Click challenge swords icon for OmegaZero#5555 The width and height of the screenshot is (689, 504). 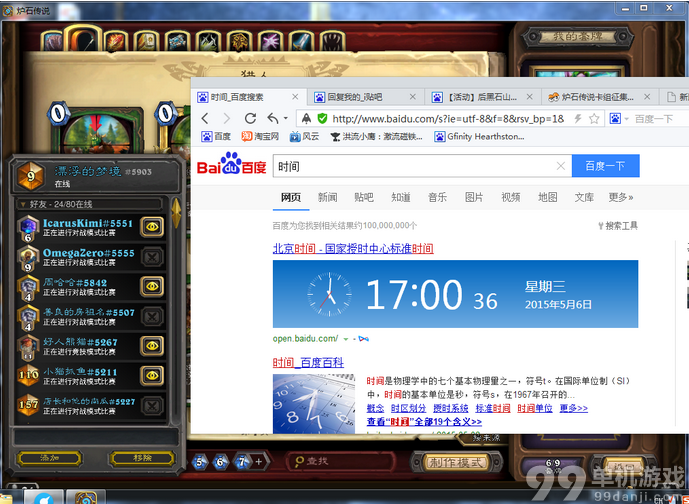click(x=152, y=257)
